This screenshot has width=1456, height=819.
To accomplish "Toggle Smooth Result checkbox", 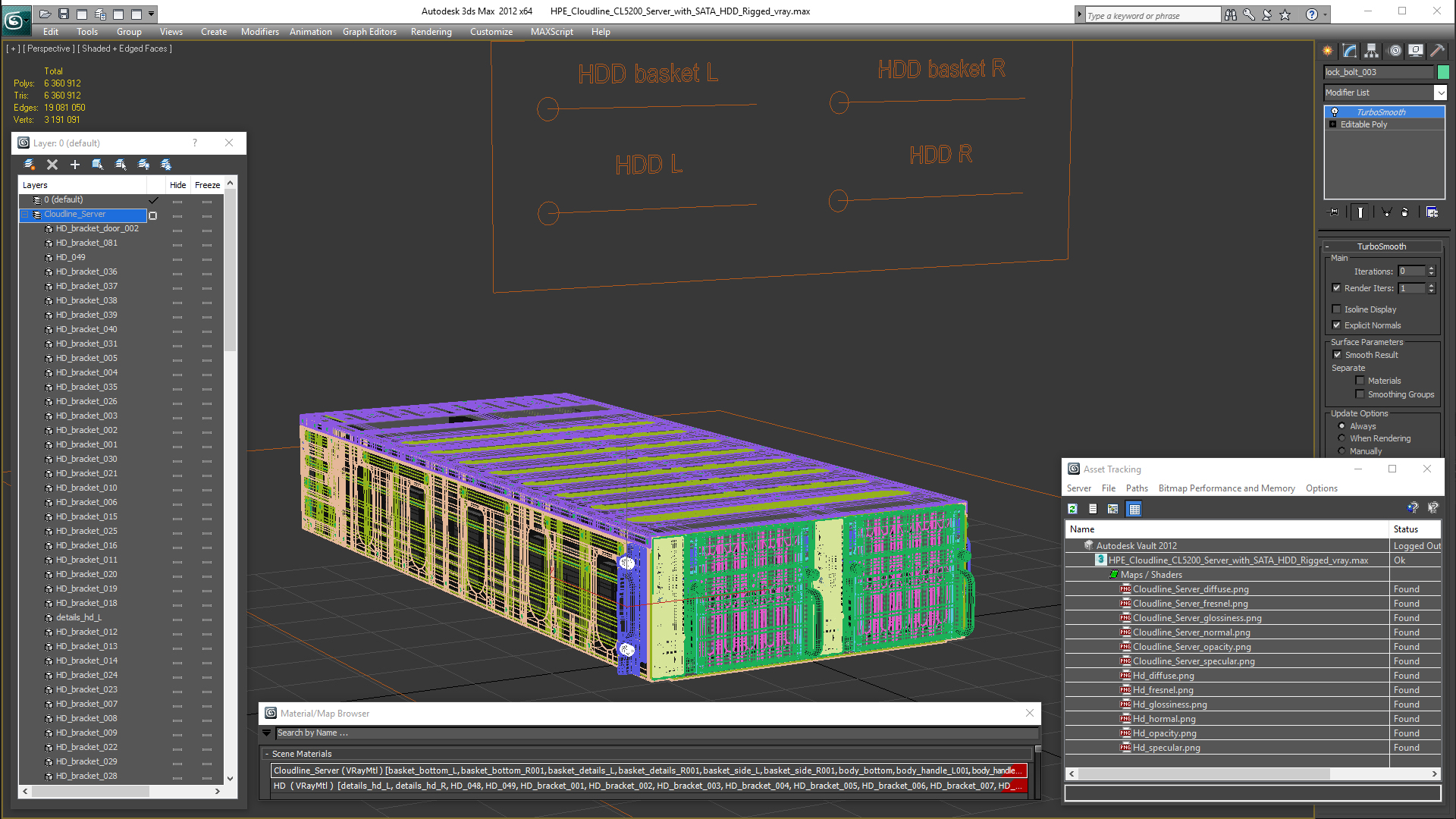I will click(x=1338, y=355).
